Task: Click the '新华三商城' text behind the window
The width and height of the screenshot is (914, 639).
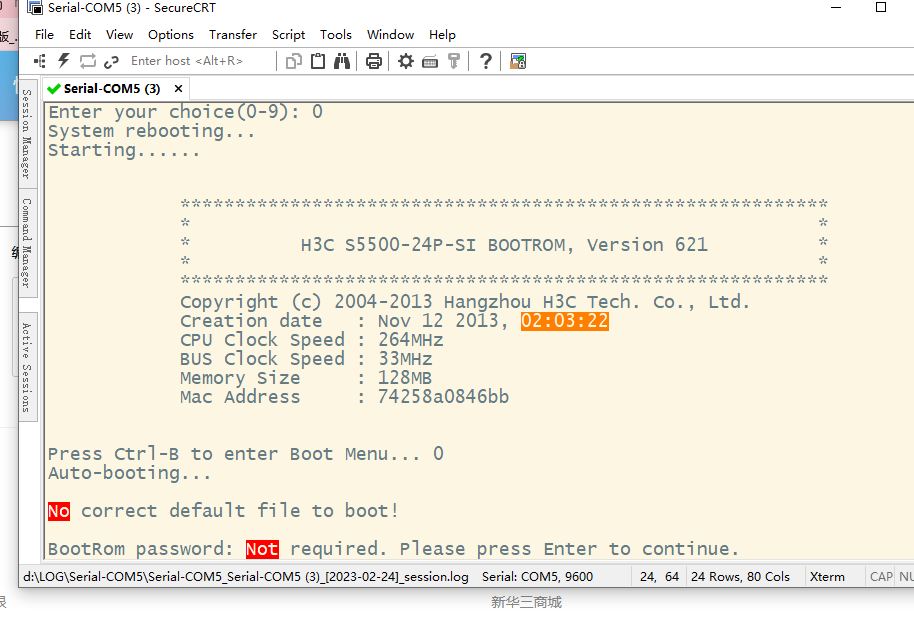Action: pos(526,602)
